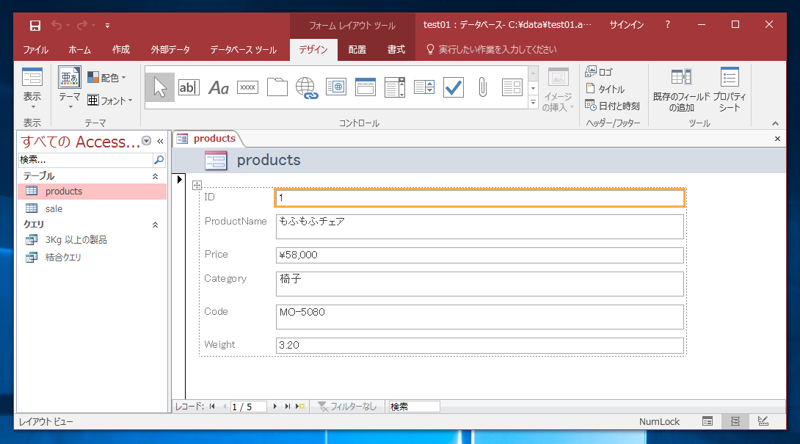Click the layout selector handle near ID
This screenshot has height=444, width=800.
197,185
